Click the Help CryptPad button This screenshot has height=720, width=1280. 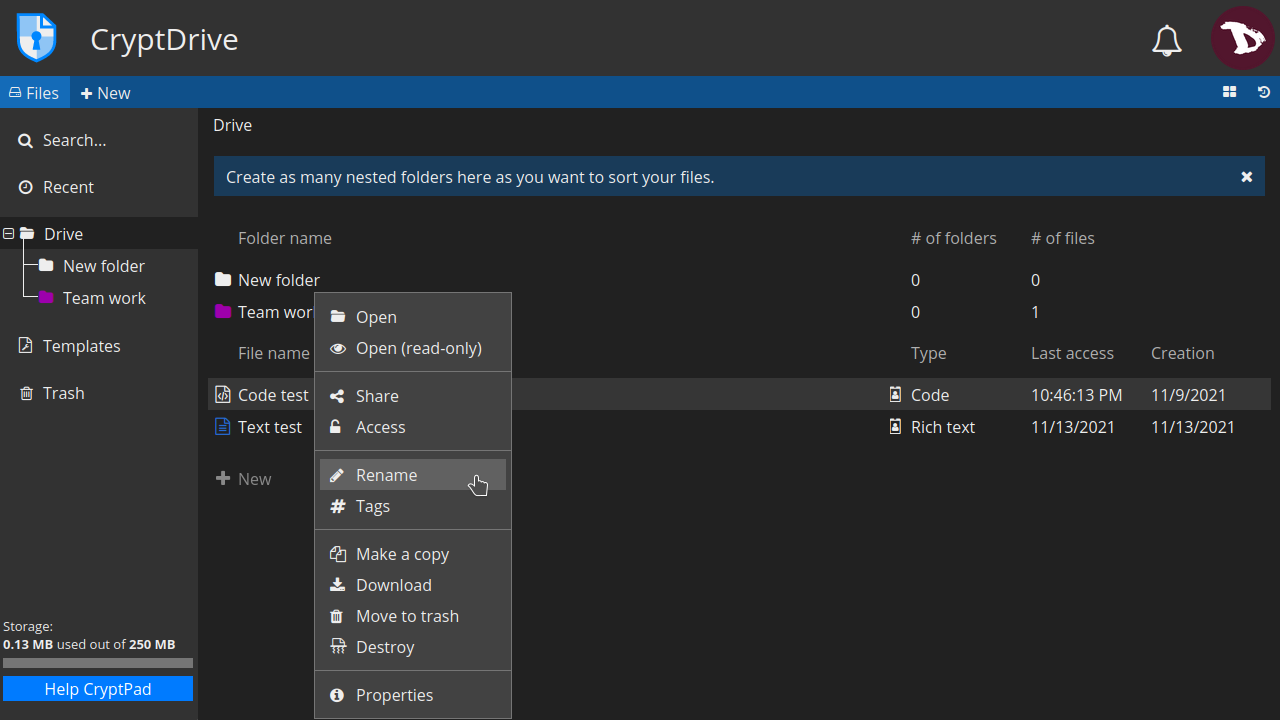coord(98,689)
